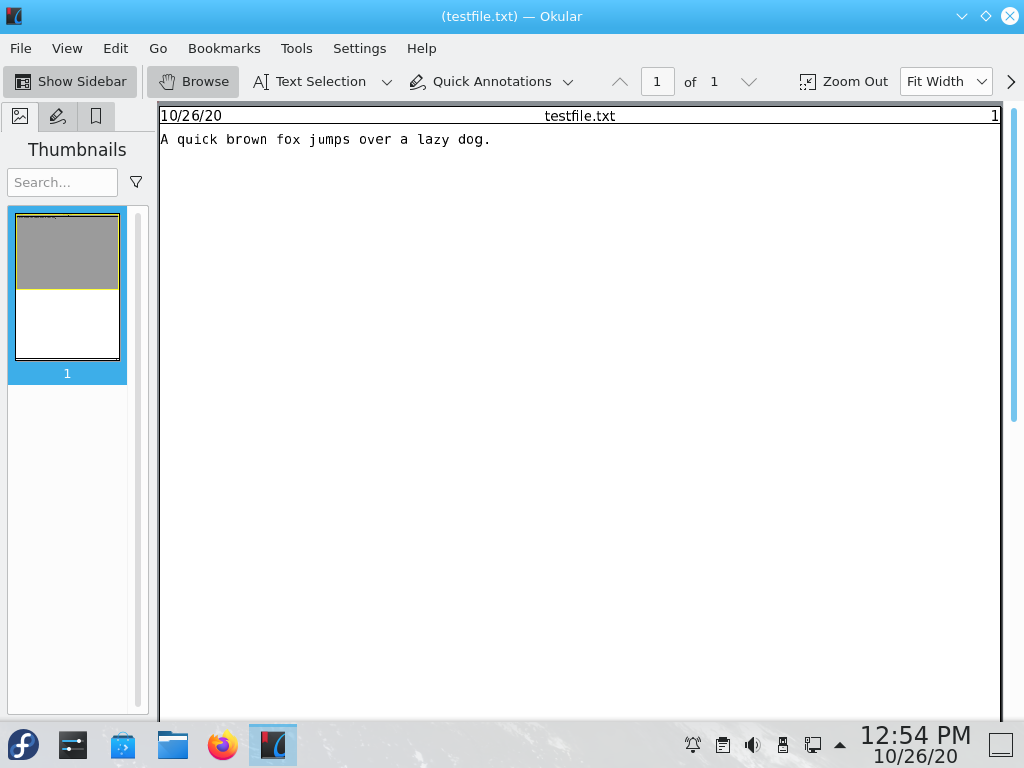
Task: Click the thumbnails Search field
Action: pos(63,182)
